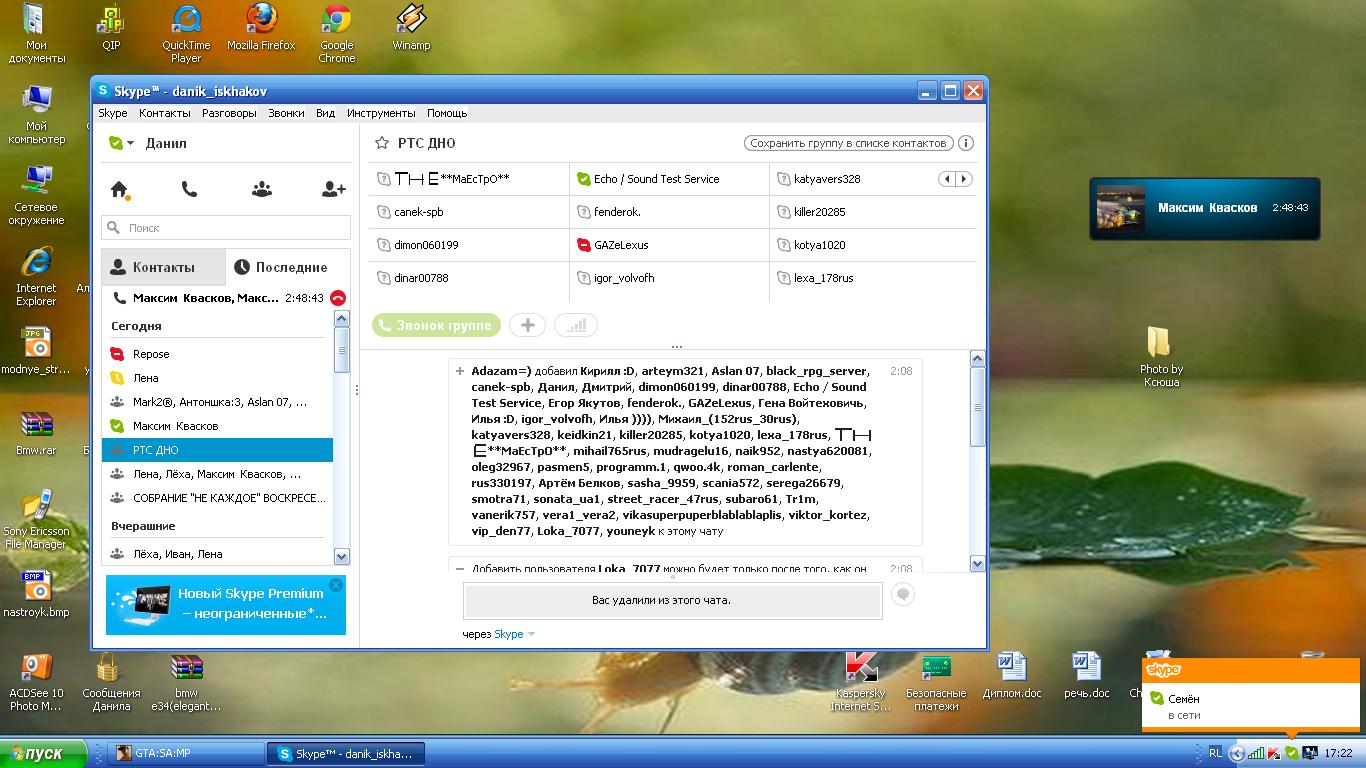The height and width of the screenshot is (768, 1366).
Task: Open СОБРАНИЕ "НЕ КАЖДОЕ" ВОСКРЕСЕ... chat
Action: (217, 498)
